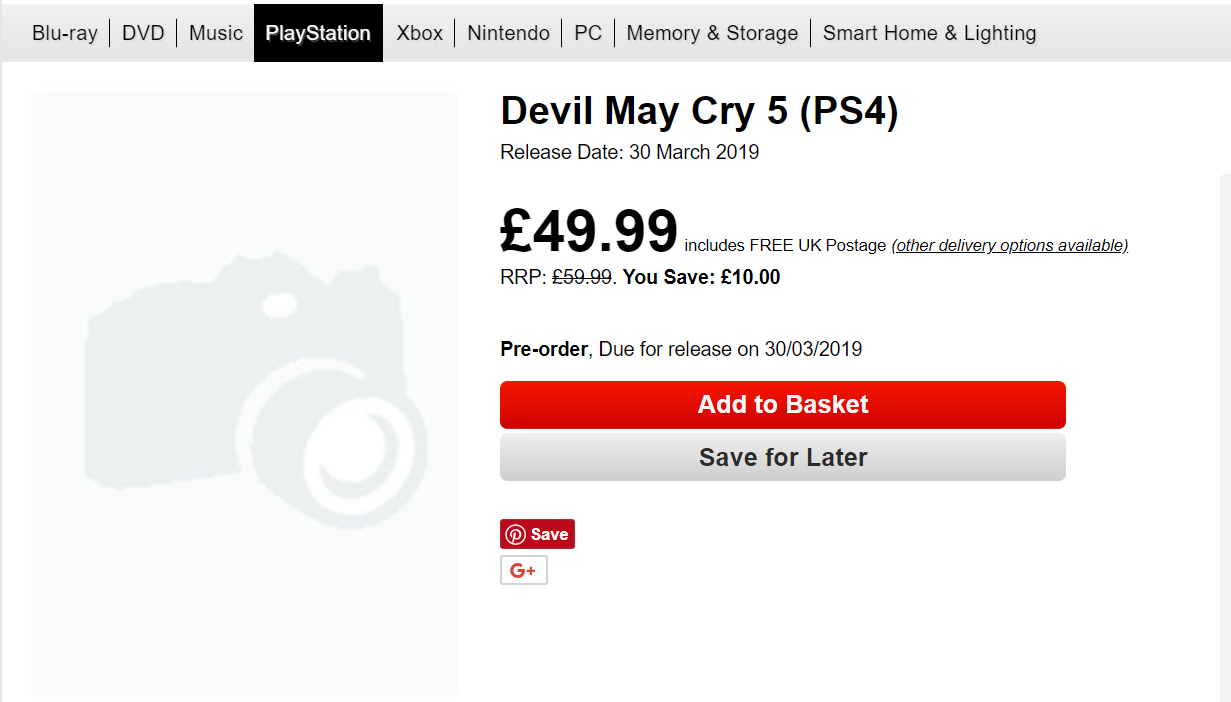Open the other delivery options link
Viewport: 1231px width, 702px height.
(x=1009, y=245)
